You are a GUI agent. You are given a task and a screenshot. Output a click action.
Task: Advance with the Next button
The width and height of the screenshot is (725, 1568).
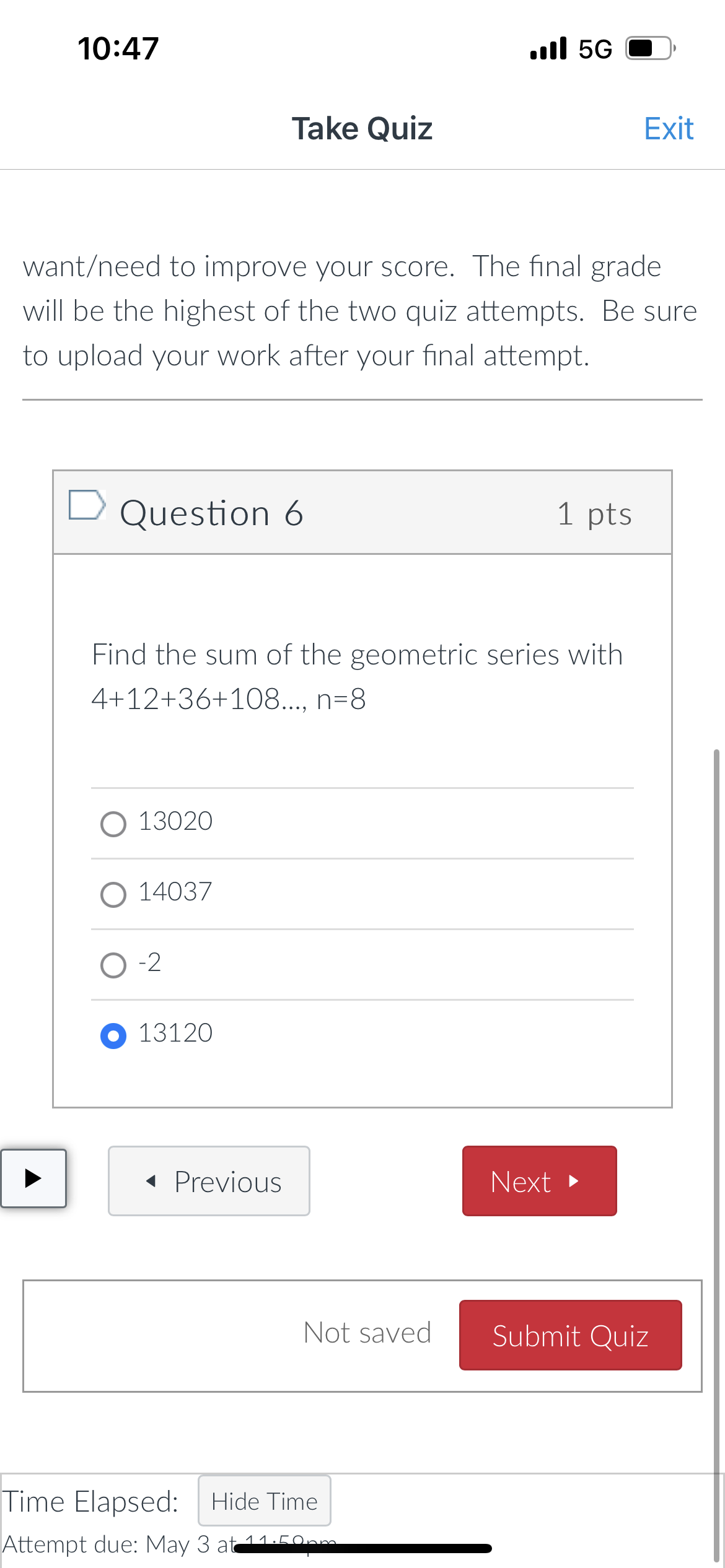539,1181
